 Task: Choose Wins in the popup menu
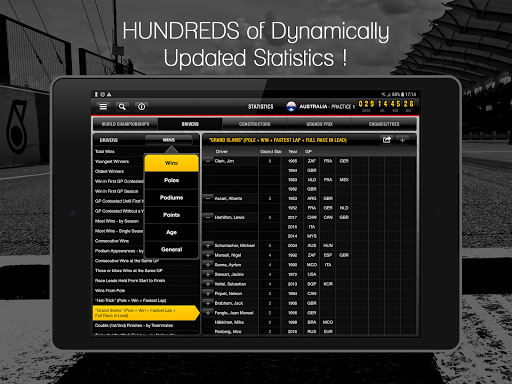coord(171,163)
